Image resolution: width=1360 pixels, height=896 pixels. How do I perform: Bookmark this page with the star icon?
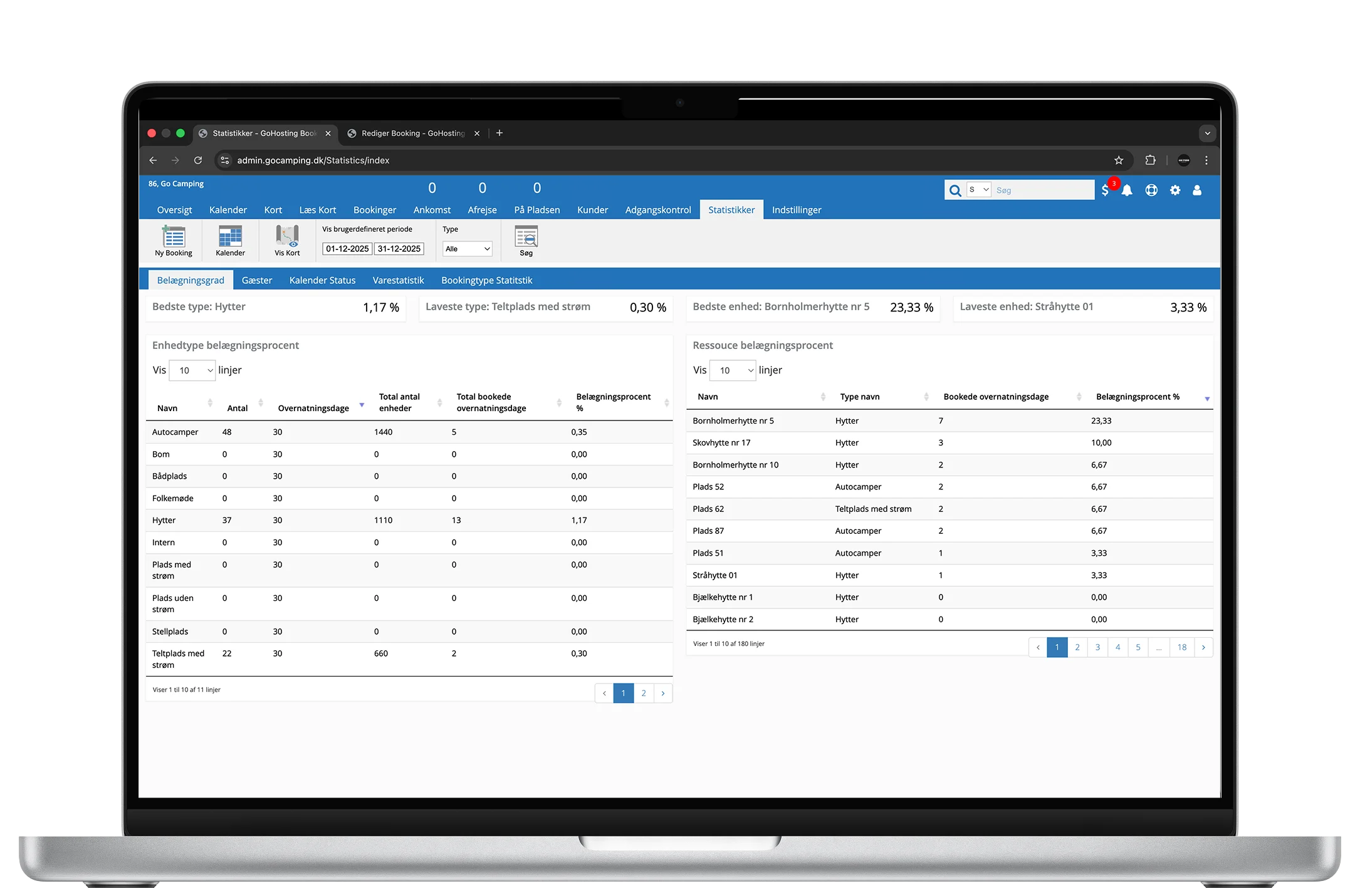[1119, 160]
